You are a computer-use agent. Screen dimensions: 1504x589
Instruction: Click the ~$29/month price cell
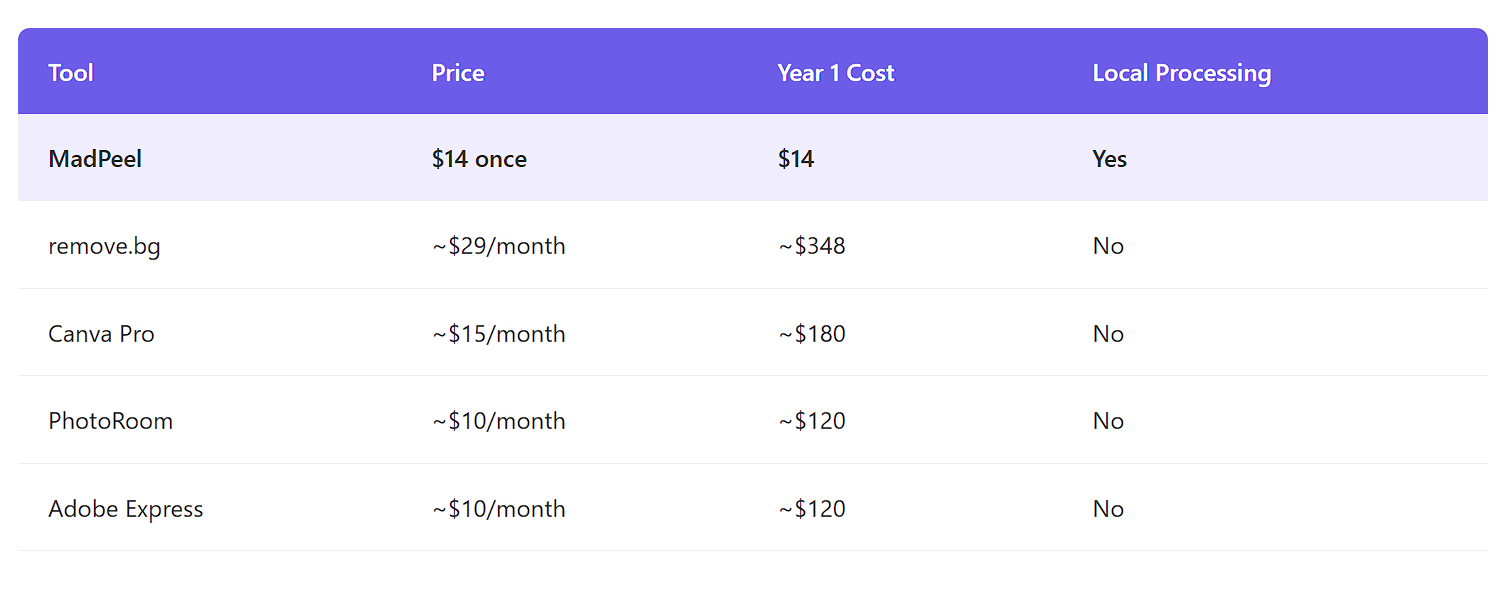(498, 246)
